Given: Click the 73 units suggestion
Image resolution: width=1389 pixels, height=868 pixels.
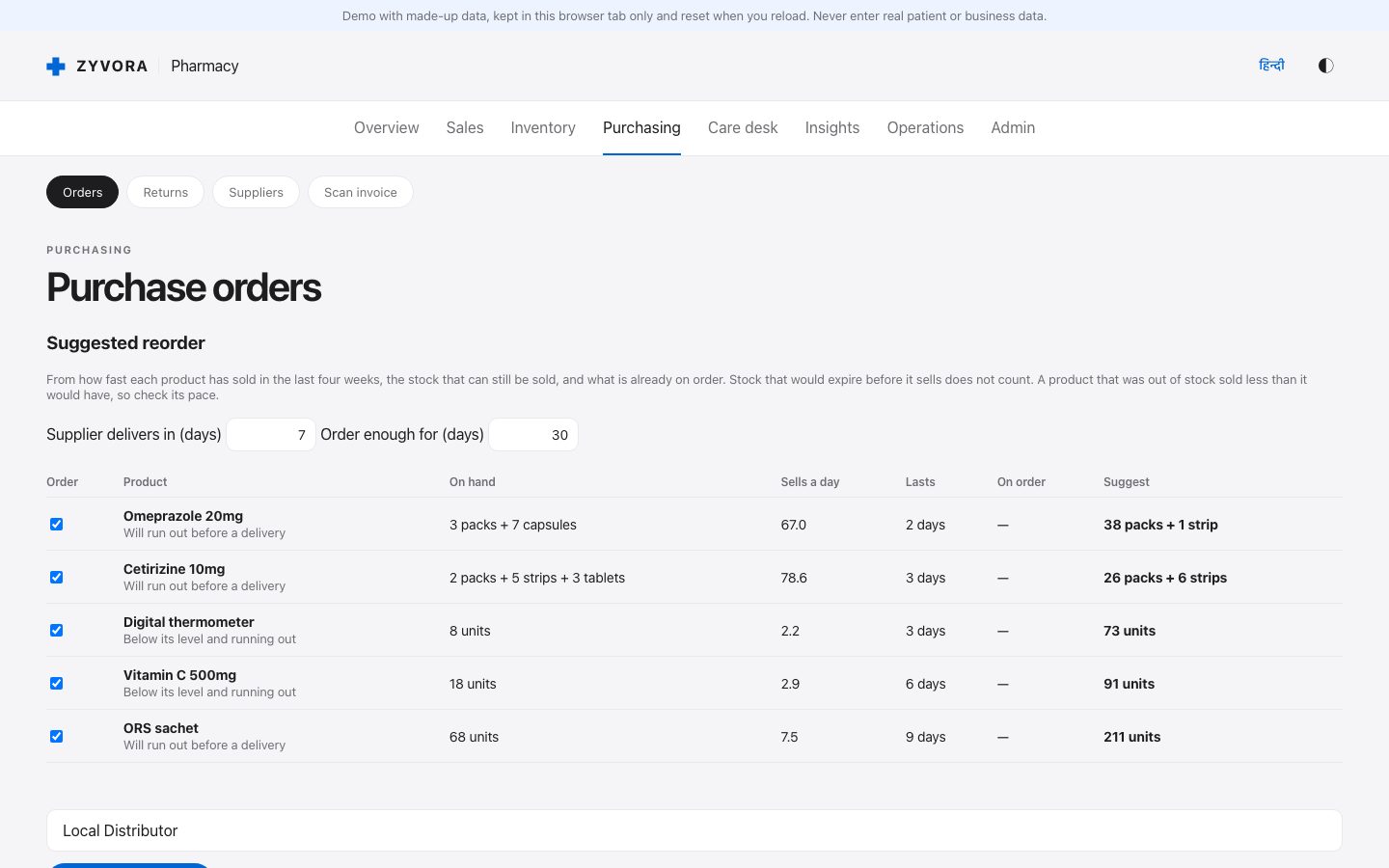Looking at the screenshot, I should (1130, 631).
